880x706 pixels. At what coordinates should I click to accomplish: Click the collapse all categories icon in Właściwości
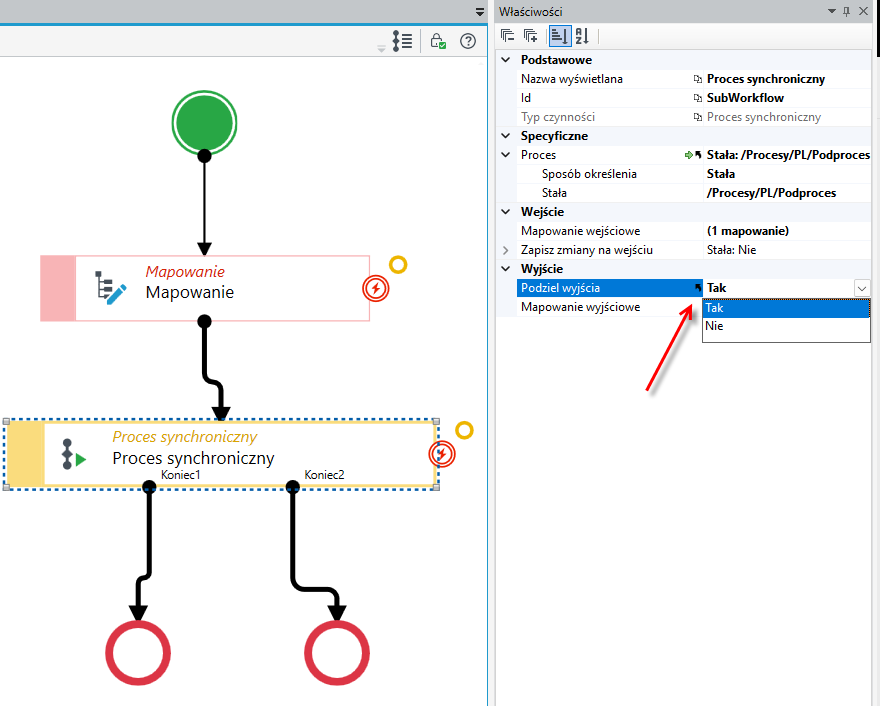[507, 36]
